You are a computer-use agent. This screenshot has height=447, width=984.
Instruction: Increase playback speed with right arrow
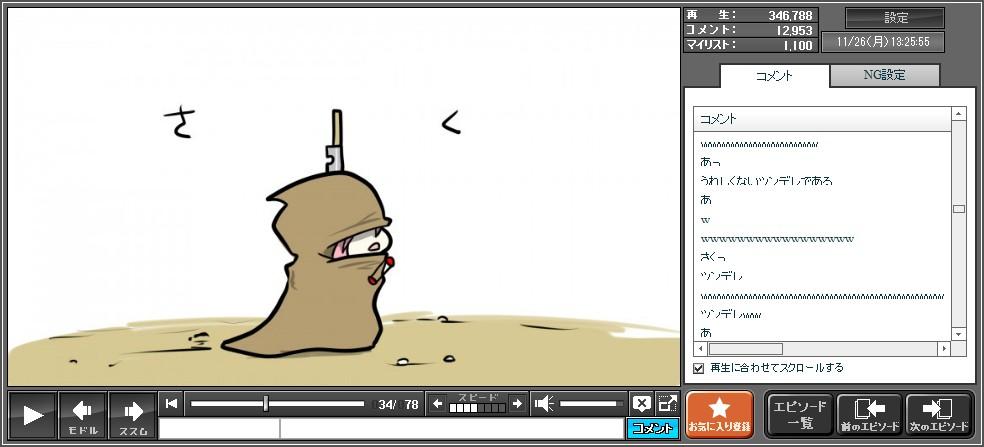(517, 404)
